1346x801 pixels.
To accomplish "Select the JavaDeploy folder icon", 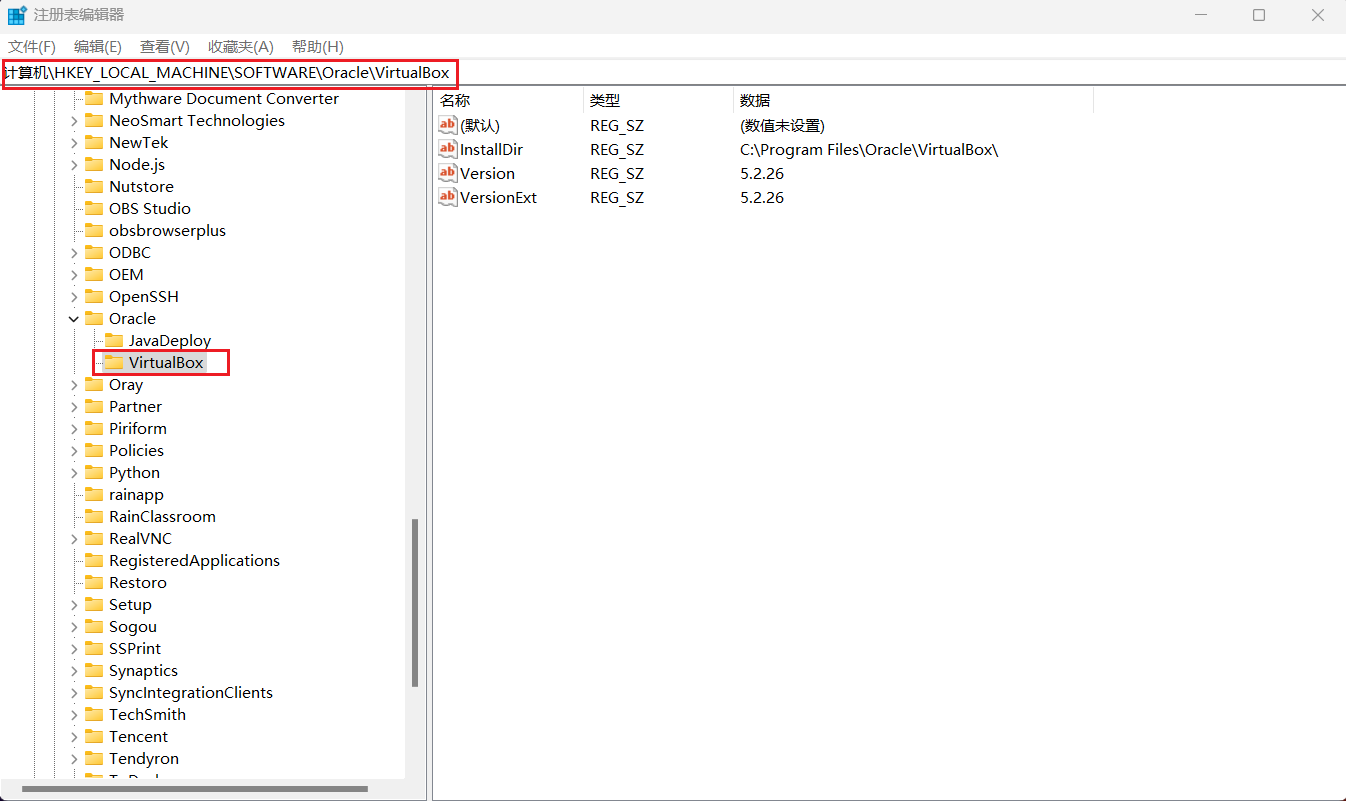I will (x=112, y=340).
